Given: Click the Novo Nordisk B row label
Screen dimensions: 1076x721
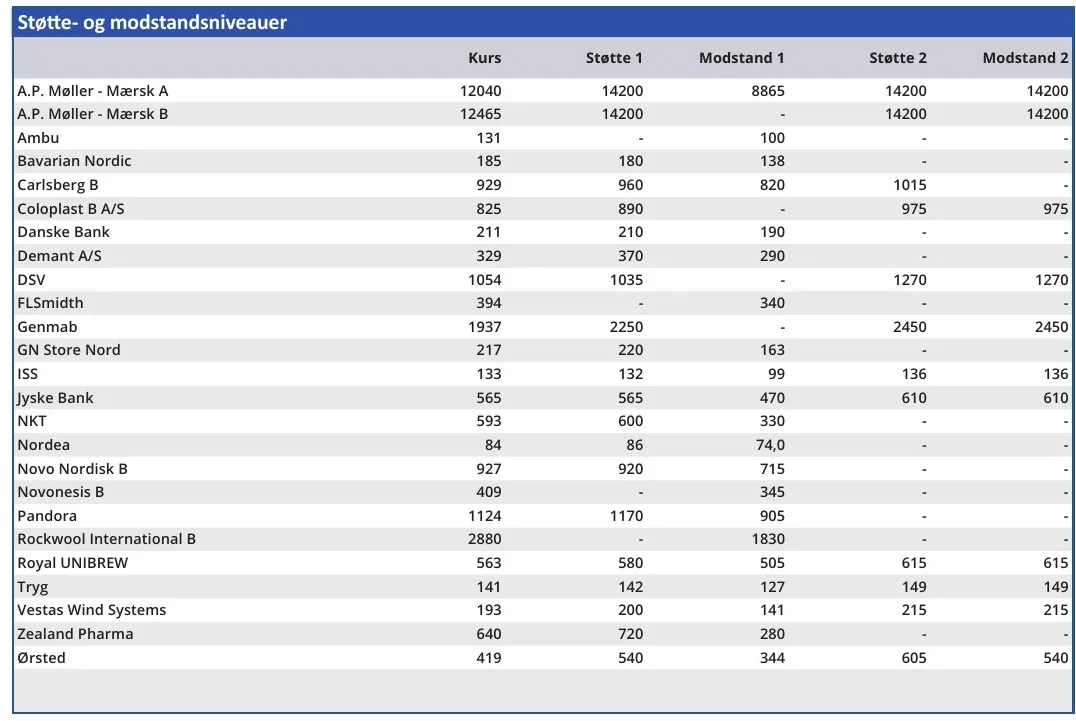Looking at the screenshot, I should click(72, 469).
